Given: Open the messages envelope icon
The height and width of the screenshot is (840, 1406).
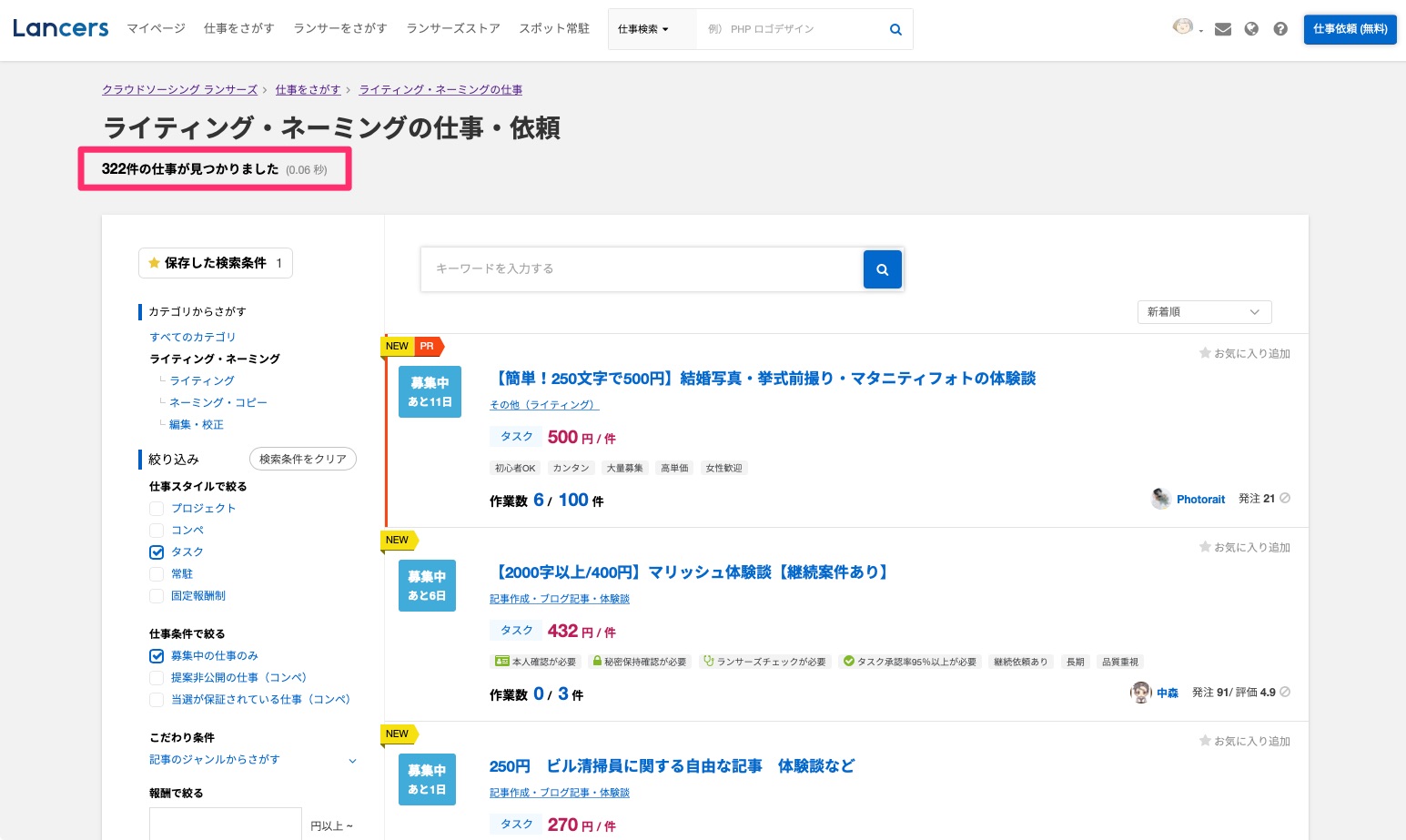Looking at the screenshot, I should [x=1223, y=29].
